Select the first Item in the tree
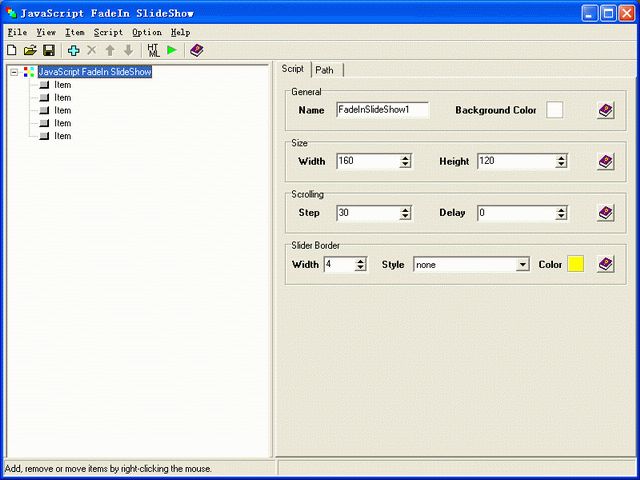Viewport: 640px width, 480px height. [x=62, y=85]
